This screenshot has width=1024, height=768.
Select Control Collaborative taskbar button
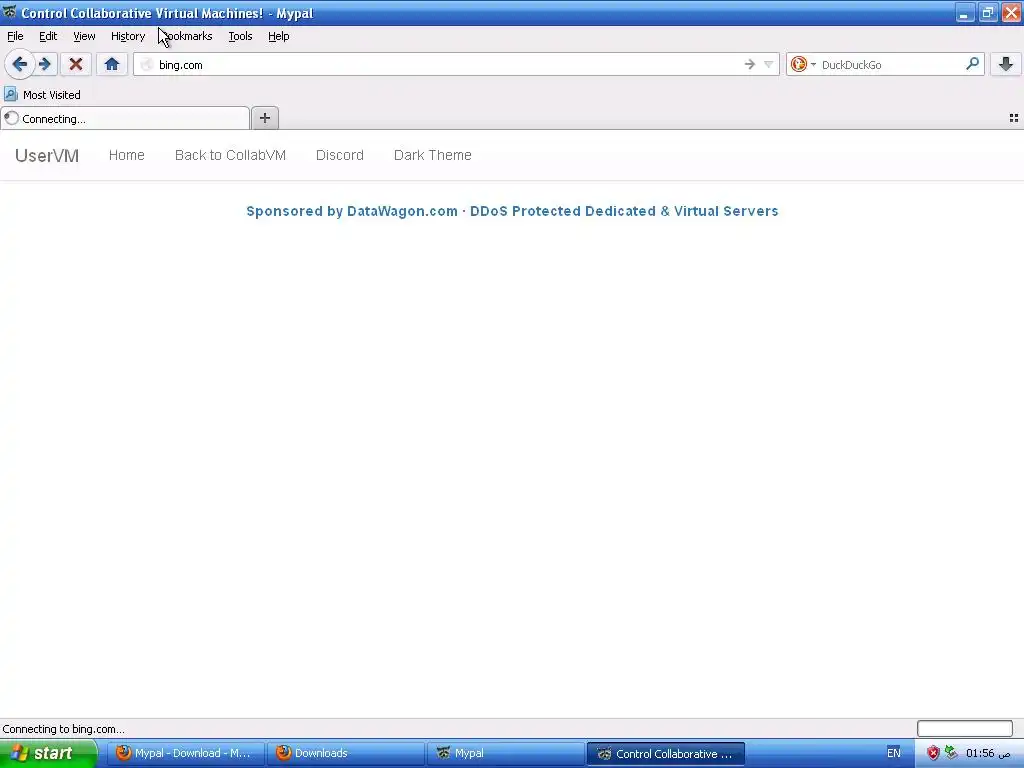point(665,753)
